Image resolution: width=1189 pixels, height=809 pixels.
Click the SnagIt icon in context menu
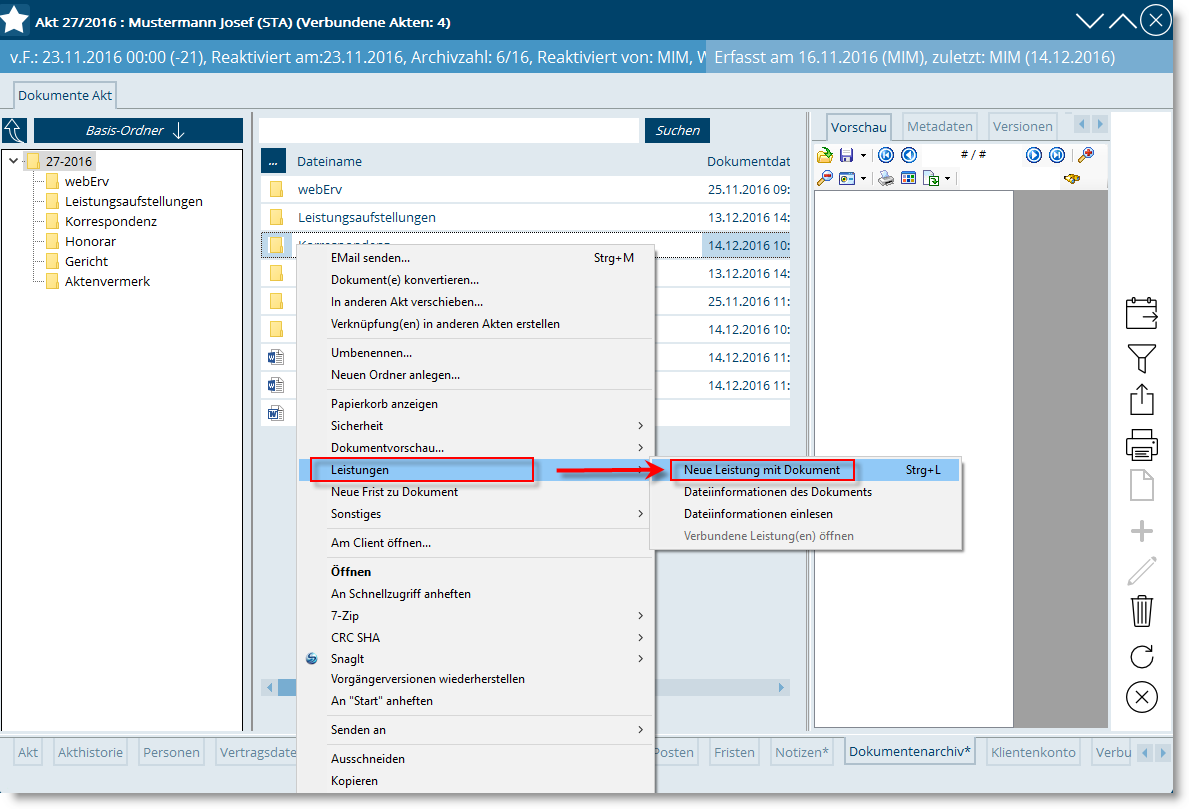coord(312,659)
